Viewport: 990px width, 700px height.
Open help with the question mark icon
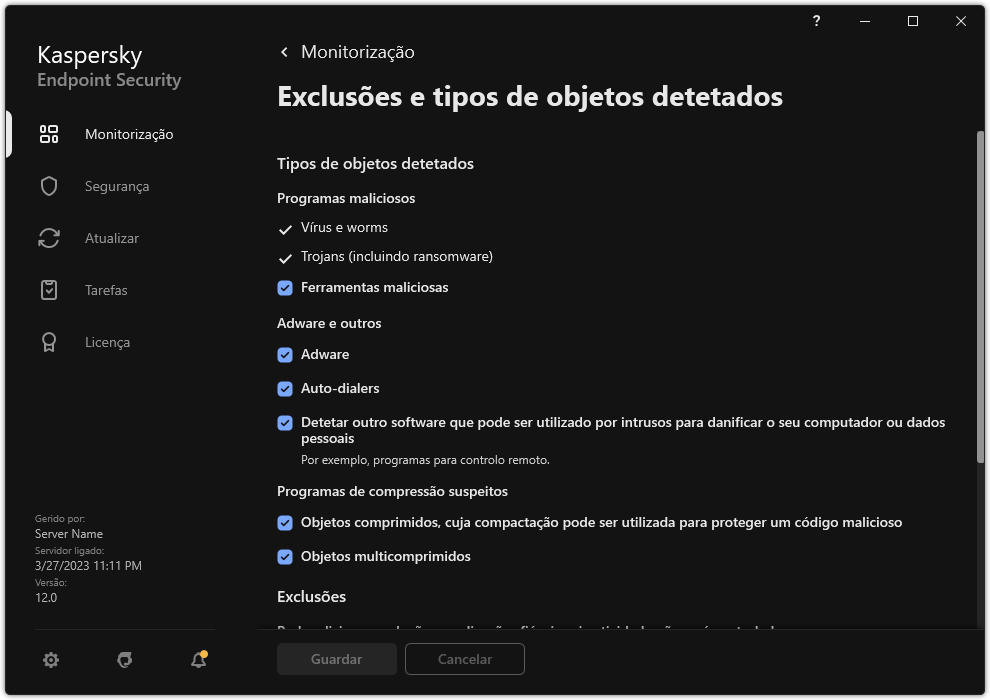click(x=816, y=21)
